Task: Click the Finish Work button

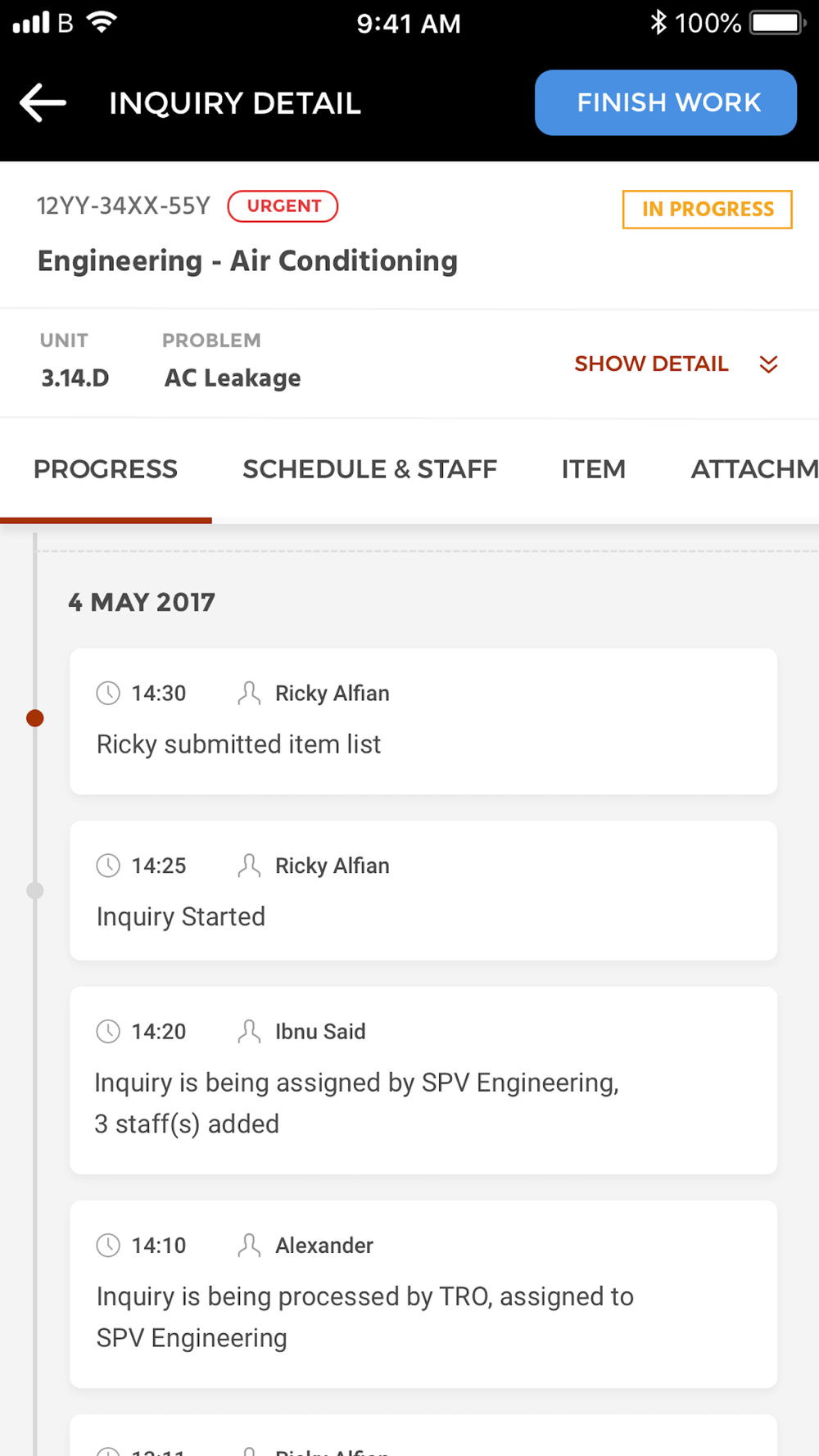Action: pyautogui.click(x=666, y=102)
